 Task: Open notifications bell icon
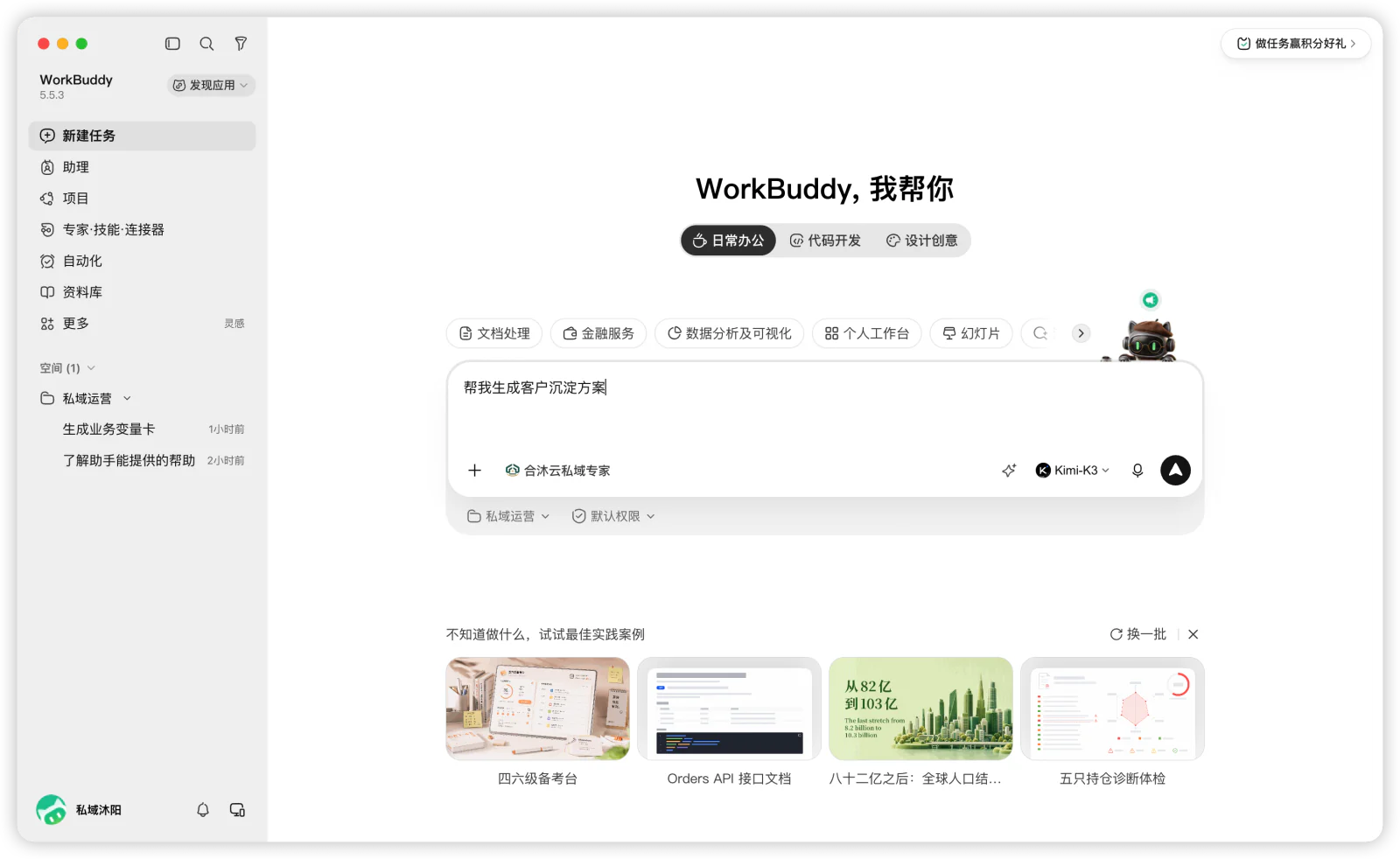(203, 810)
